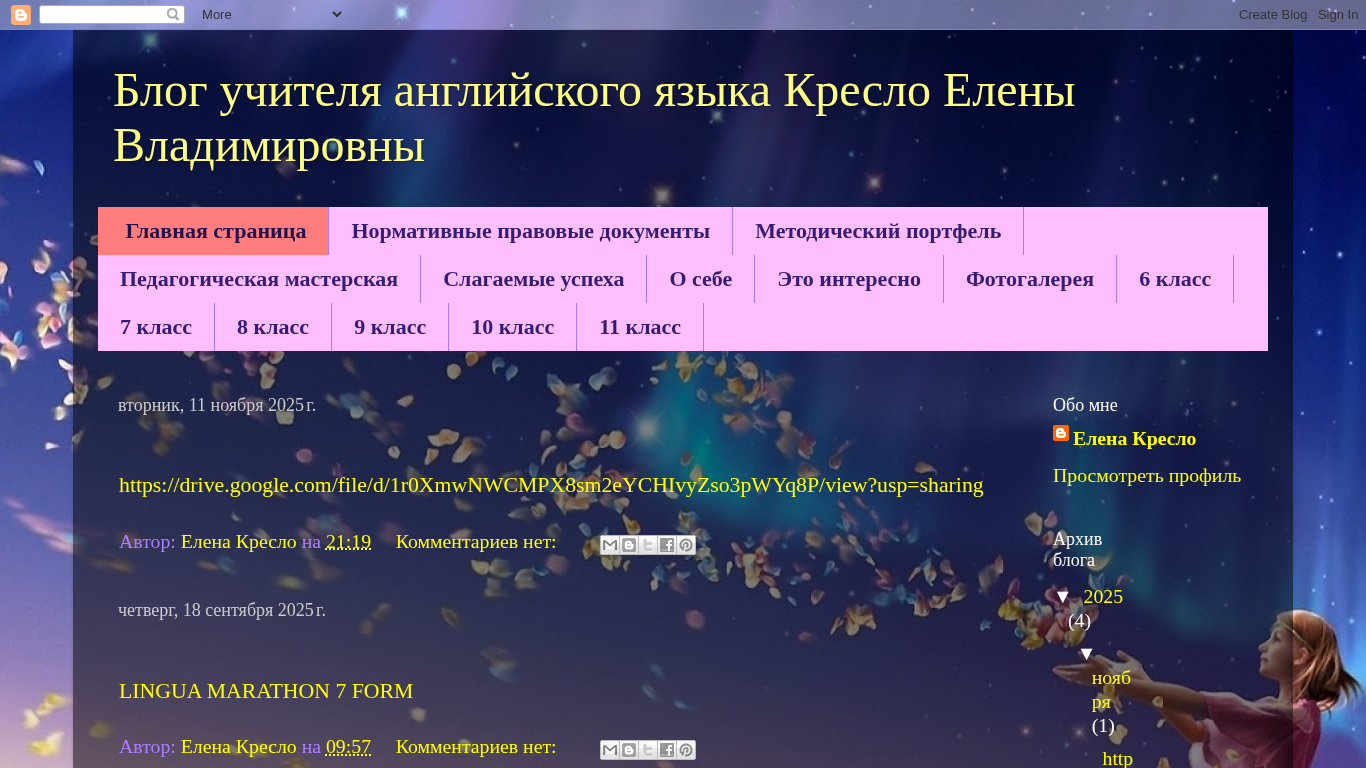1366x768 pixels.
Task: Click the date heading вторник, 11 ноября 2025 г.
Action: 217,405
